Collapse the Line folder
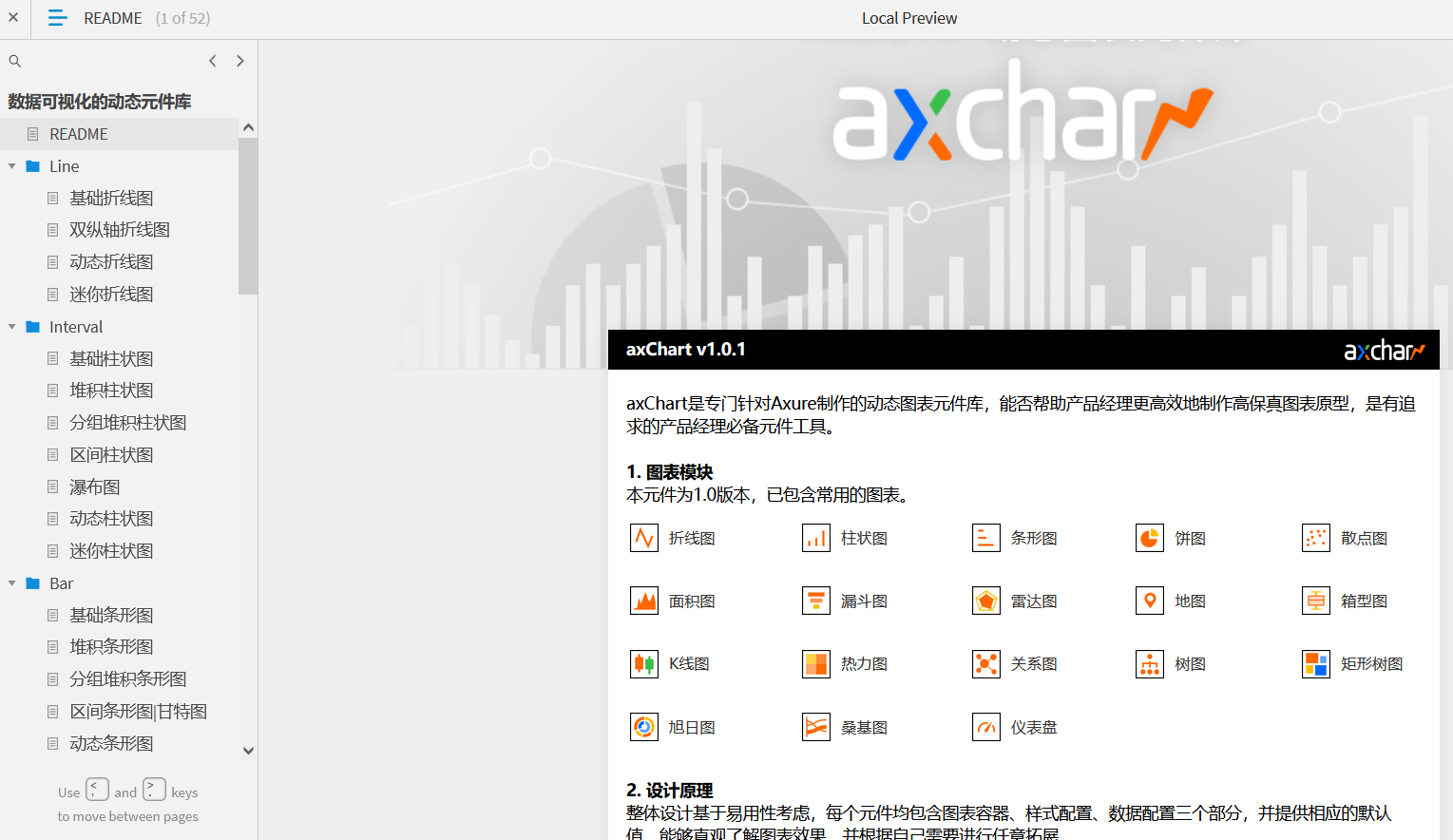1453x840 pixels. (x=11, y=166)
